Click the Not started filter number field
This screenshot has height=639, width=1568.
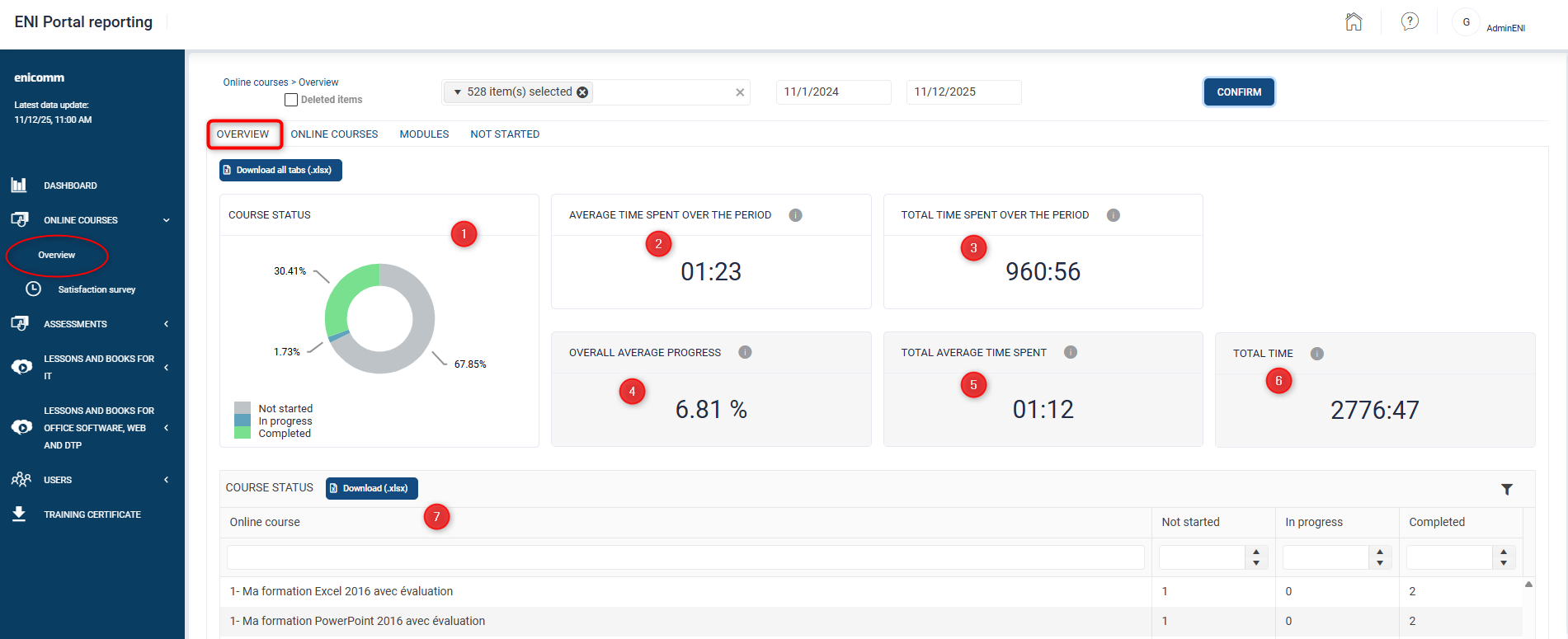(1202, 557)
